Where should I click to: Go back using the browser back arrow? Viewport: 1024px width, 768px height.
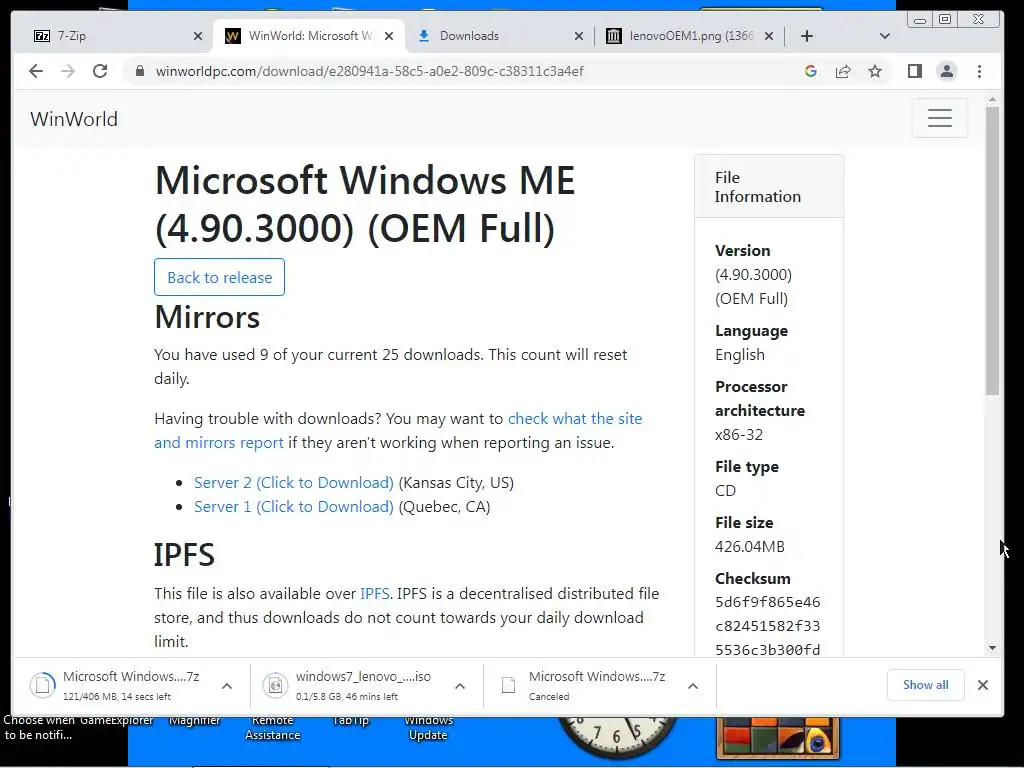pos(36,71)
